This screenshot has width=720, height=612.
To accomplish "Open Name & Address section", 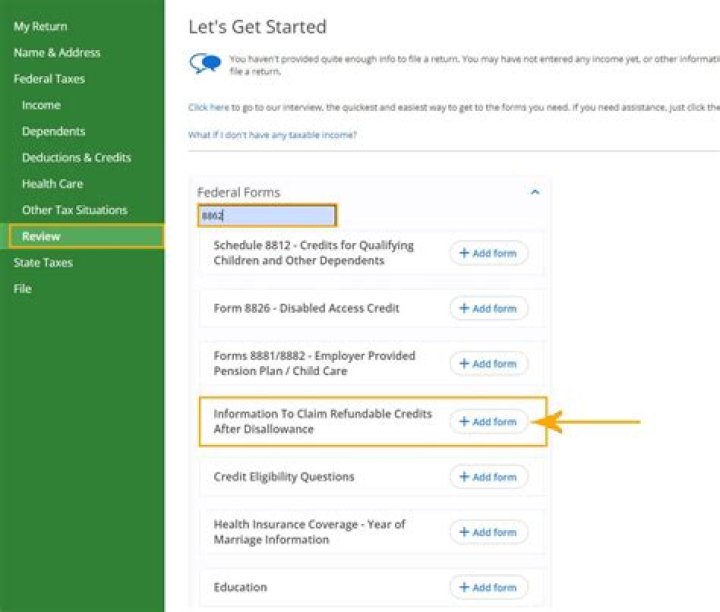I will coord(57,52).
